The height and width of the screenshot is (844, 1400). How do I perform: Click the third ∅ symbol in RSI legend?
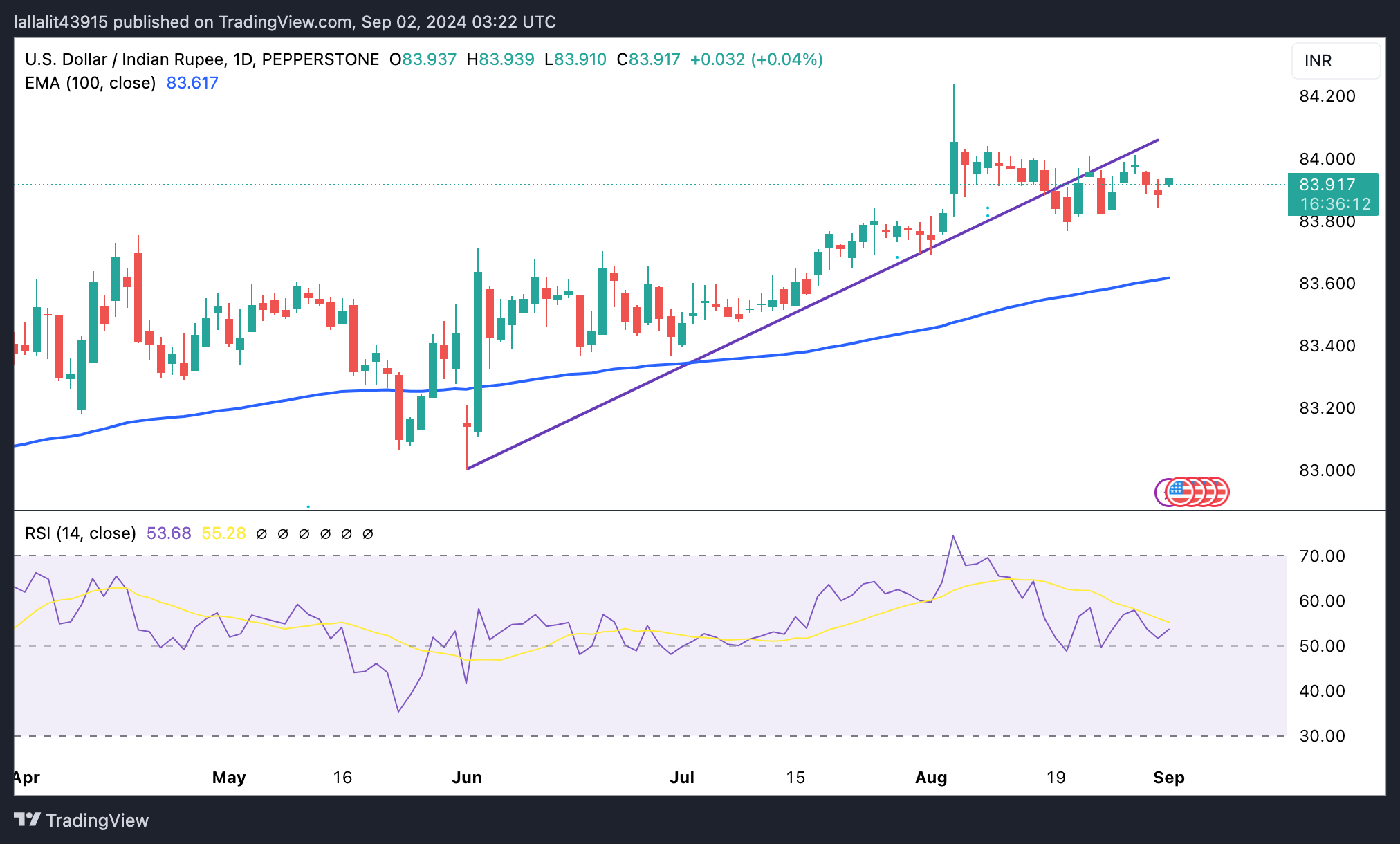[304, 534]
